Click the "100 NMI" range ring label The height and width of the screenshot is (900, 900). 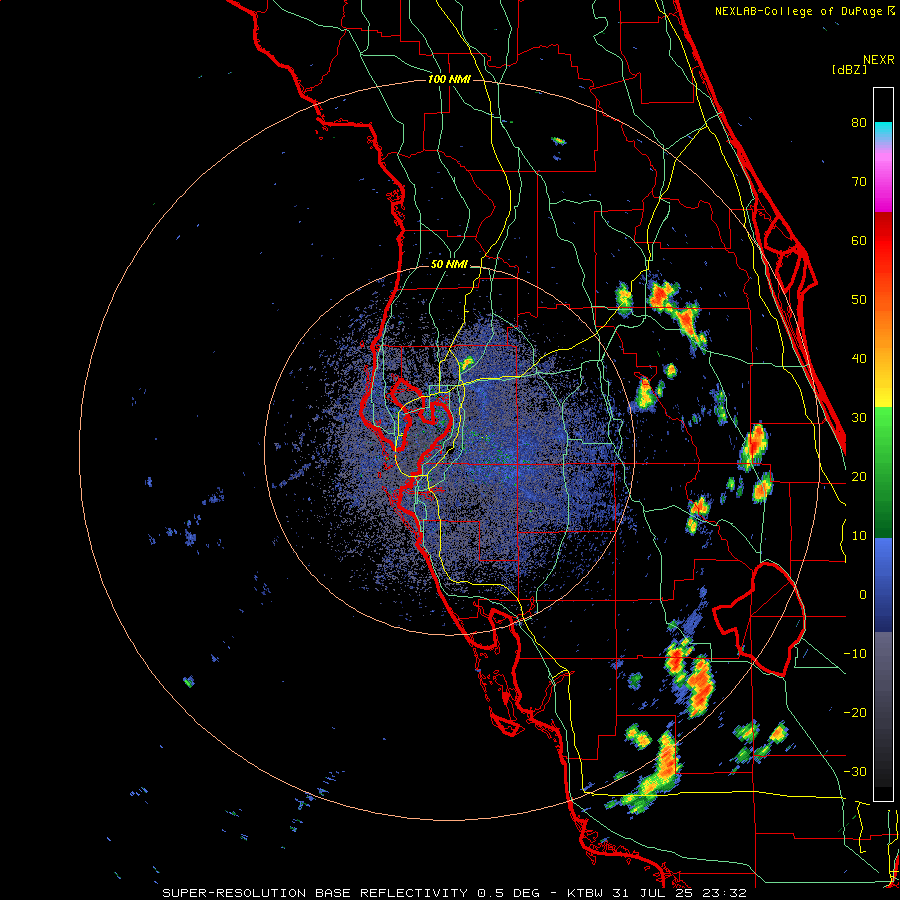(449, 79)
